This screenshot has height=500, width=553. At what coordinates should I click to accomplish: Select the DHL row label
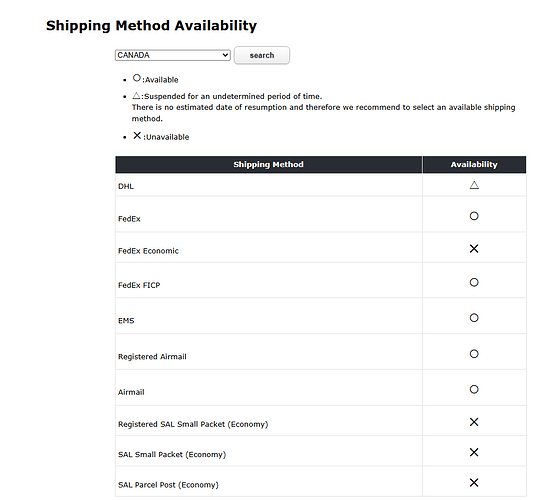click(x=126, y=186)
